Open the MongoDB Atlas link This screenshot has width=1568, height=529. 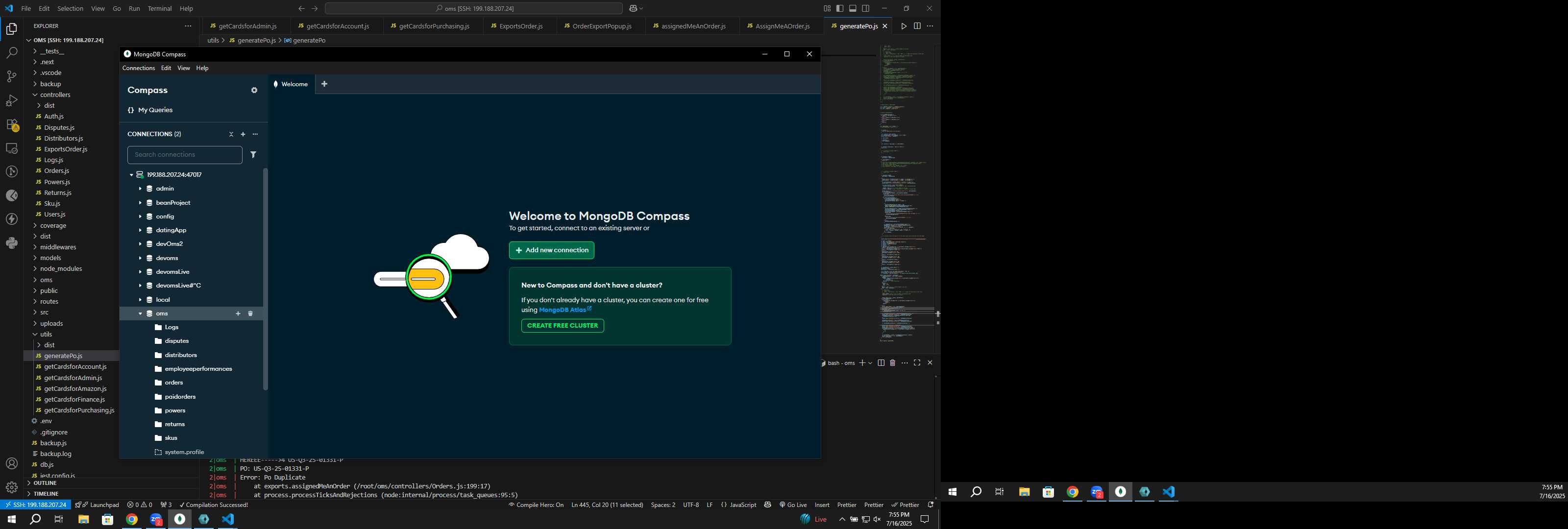point(565,310)
